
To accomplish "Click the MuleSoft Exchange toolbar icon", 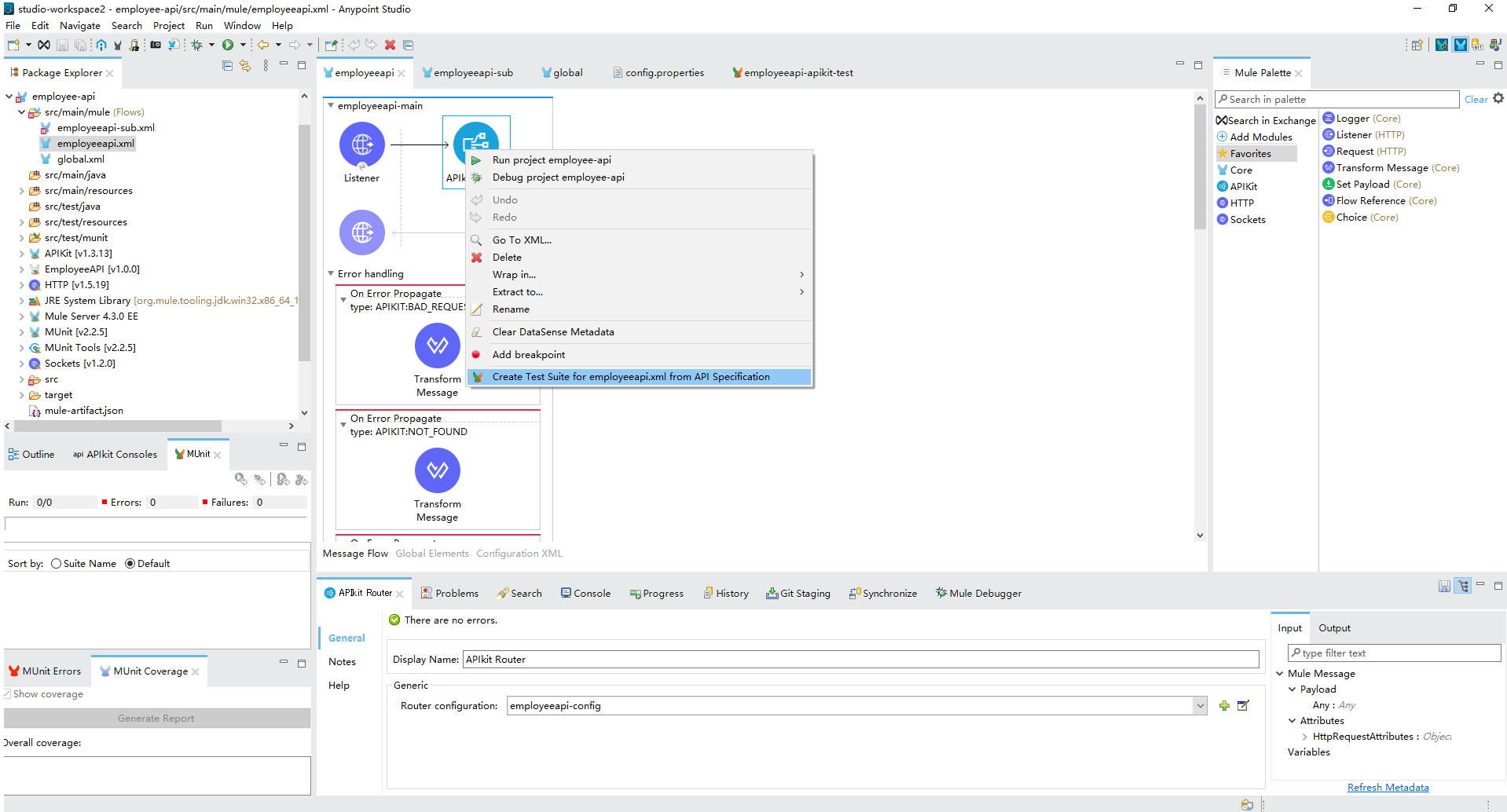I will tap(44, 45).
